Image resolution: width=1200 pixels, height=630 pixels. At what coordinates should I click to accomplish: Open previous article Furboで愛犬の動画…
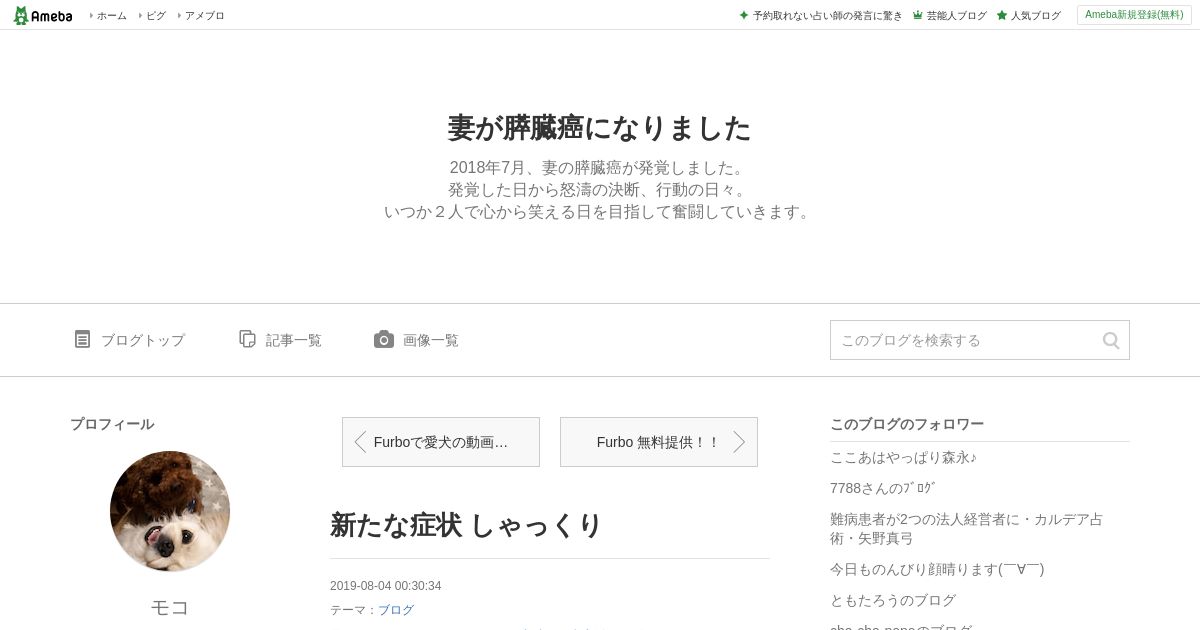441,442
